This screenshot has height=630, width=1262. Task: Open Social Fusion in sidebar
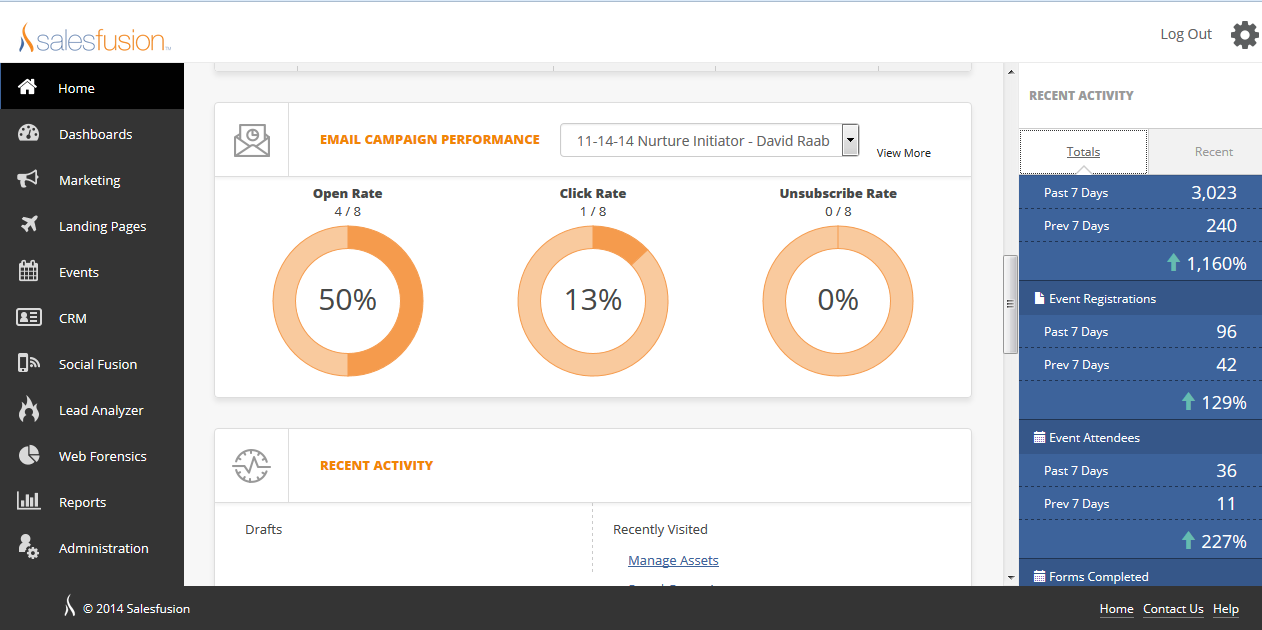pyautogui.click(x=92, y=363)
